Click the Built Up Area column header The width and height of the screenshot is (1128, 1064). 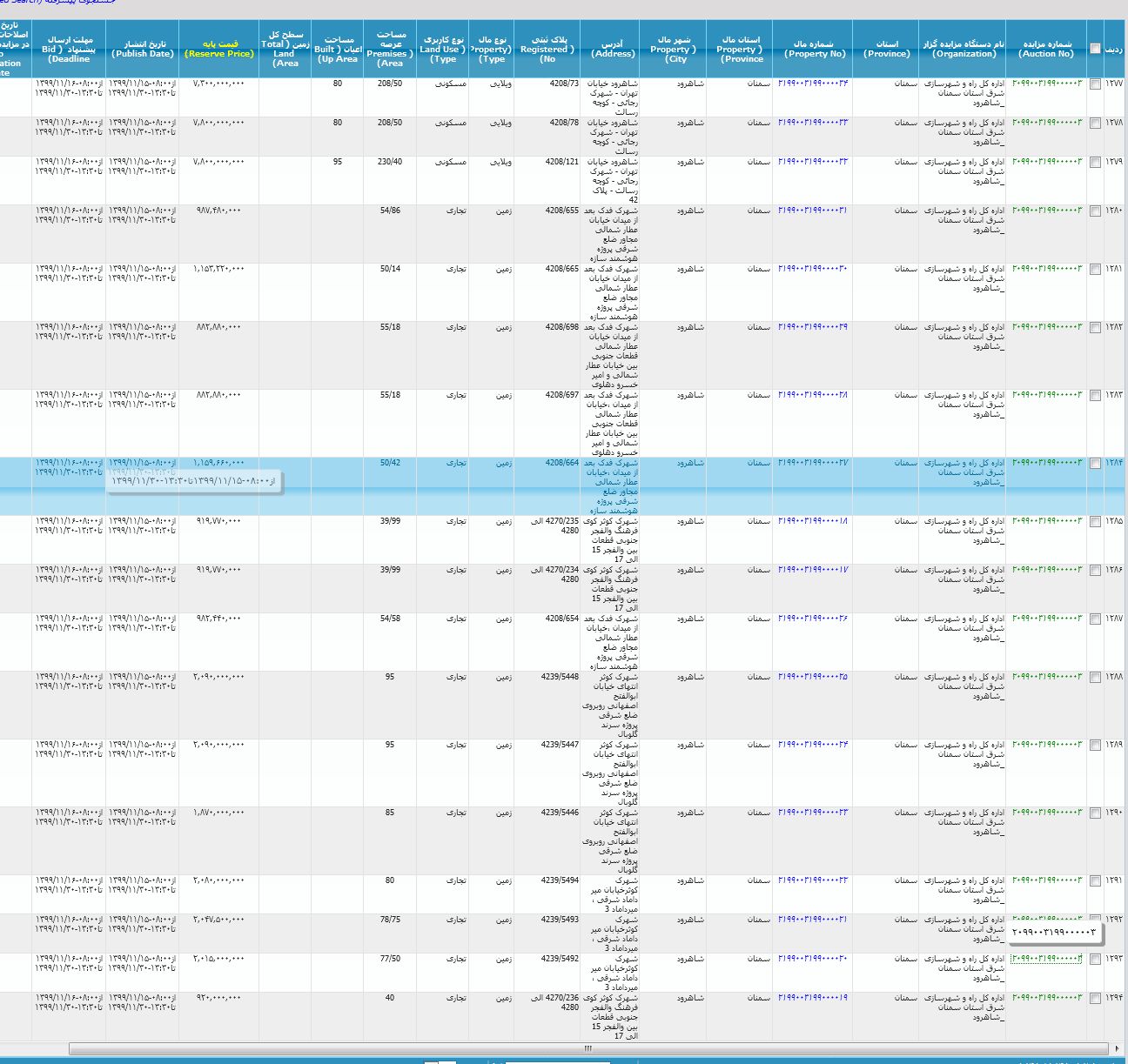click(x=338, y=50)
